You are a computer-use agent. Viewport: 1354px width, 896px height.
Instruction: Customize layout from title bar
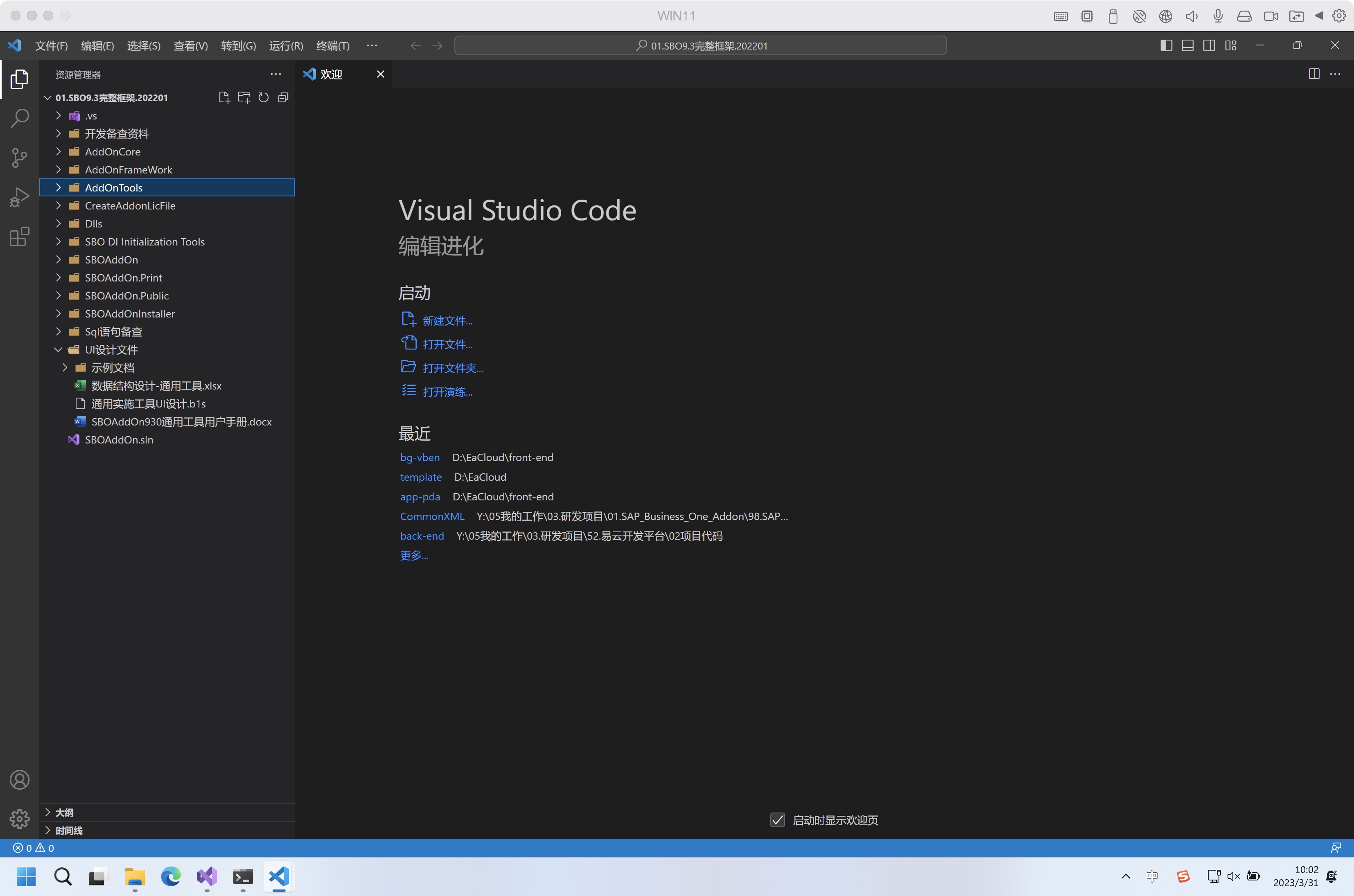point(1230,46)
